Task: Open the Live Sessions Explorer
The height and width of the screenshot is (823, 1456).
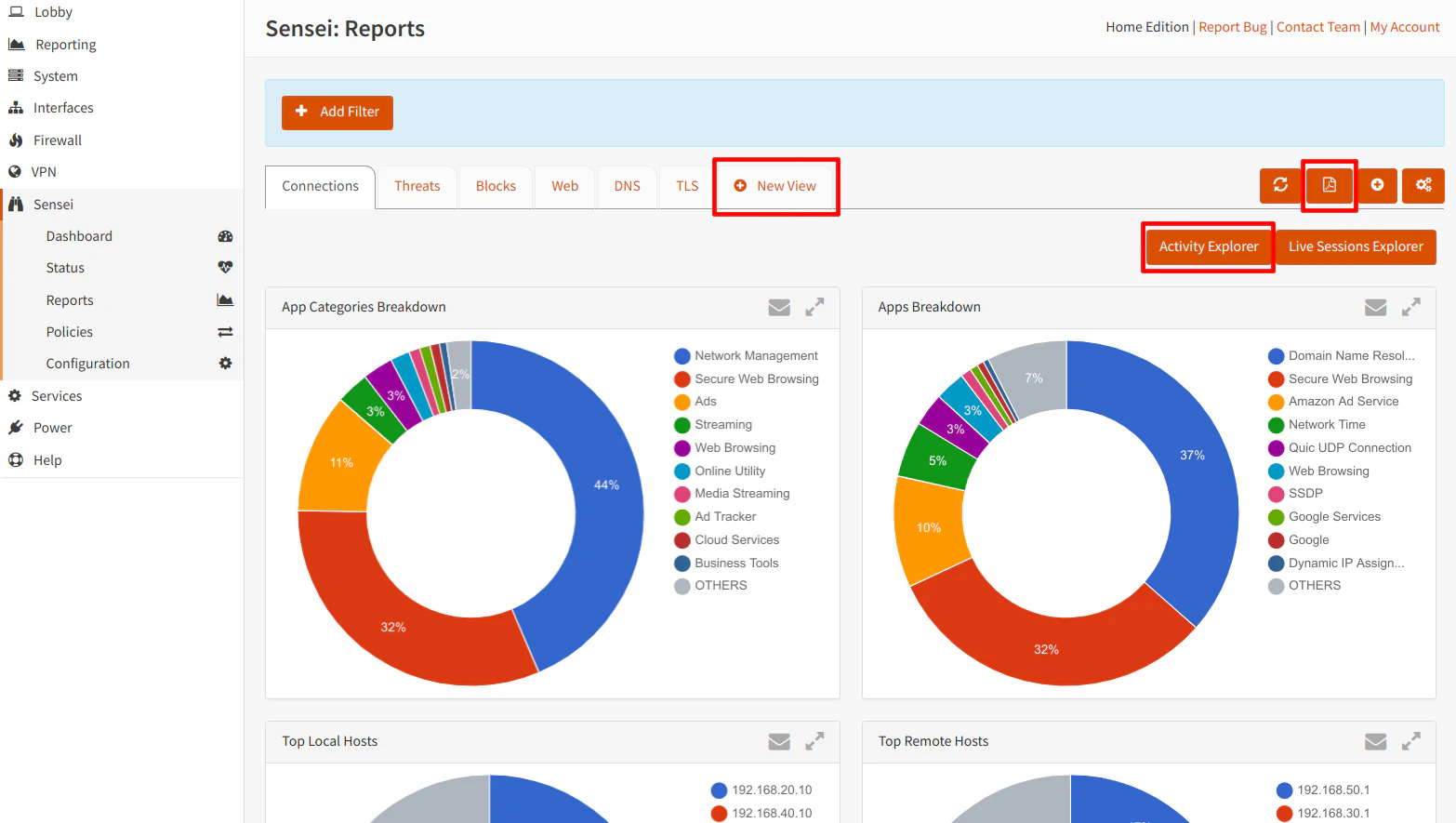Action: click(x=1356, y=247)
